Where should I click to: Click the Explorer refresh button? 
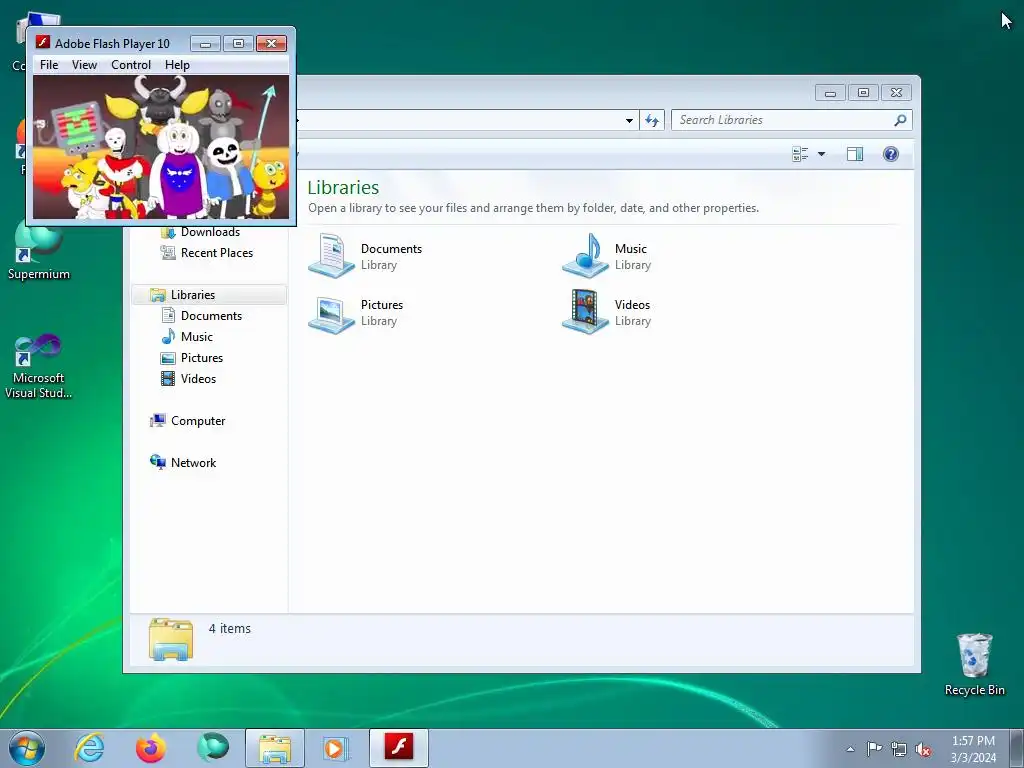pyautogui.click(x=652, y=120)
